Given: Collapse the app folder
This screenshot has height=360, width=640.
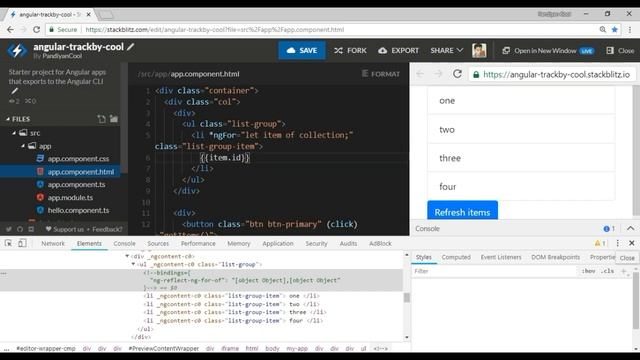Looking at the screenshot, I should 23,146.
